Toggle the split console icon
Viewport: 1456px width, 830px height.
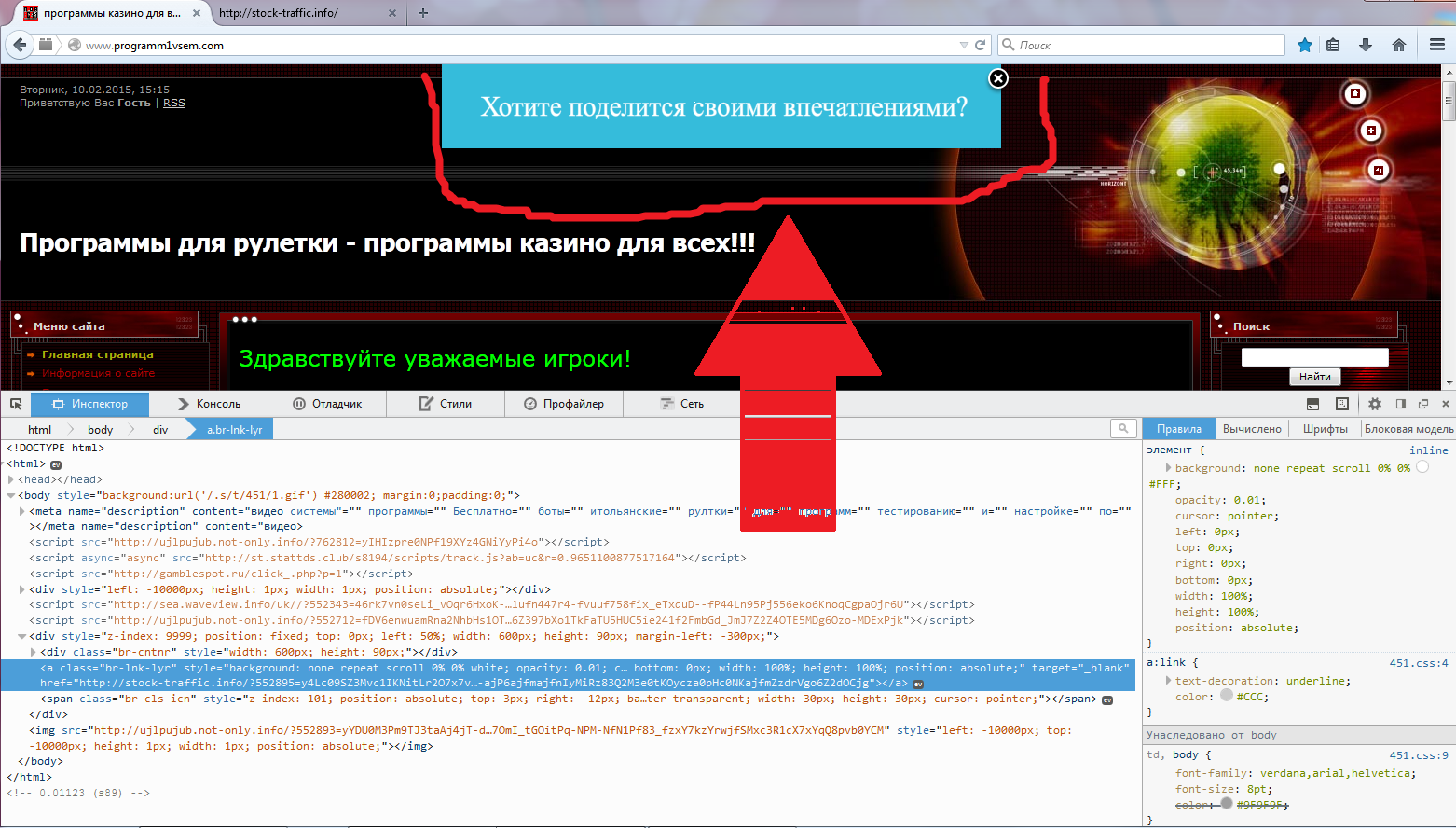click(x=1312, y=404)
